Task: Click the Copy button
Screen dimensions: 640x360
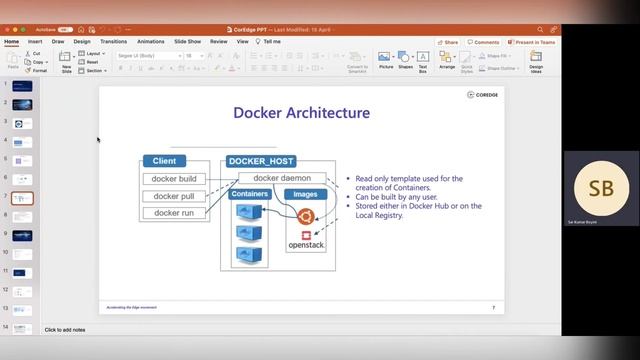Action: pos(36,62)
